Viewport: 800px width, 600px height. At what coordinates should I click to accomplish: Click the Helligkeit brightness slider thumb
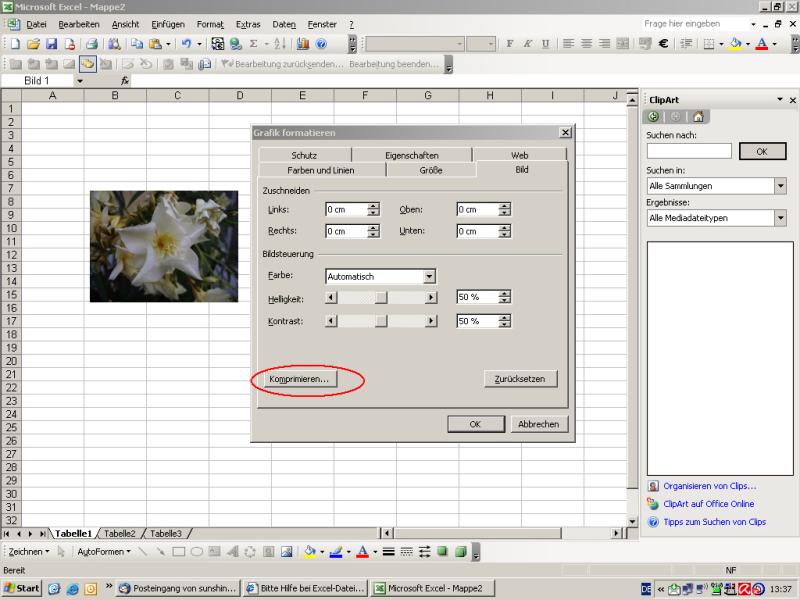381,298
